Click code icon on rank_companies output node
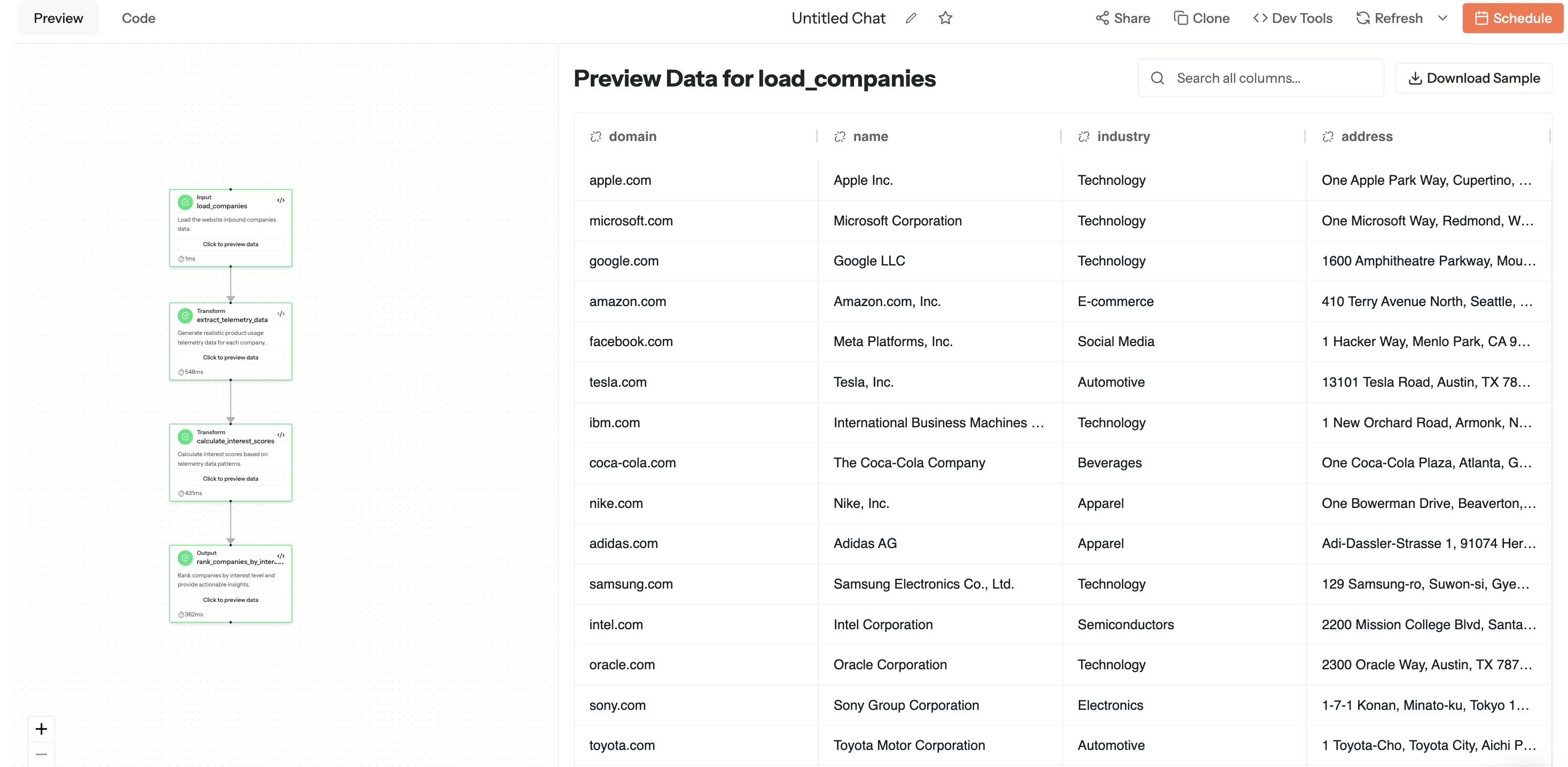 pos(280,556)
